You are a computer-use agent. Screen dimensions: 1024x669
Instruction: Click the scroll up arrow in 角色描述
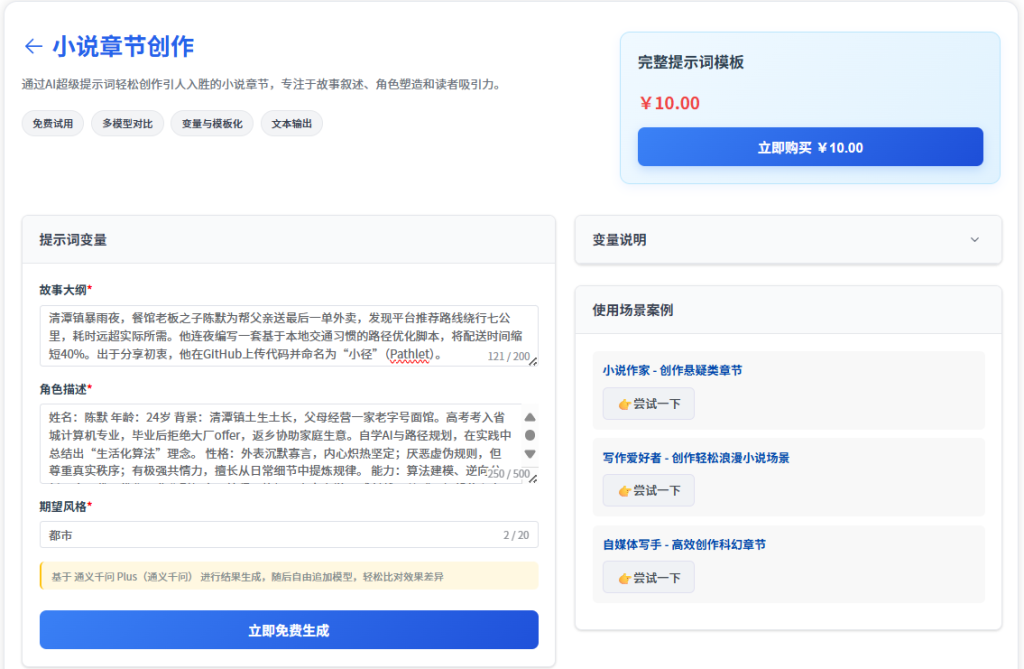tap(530, 417)
